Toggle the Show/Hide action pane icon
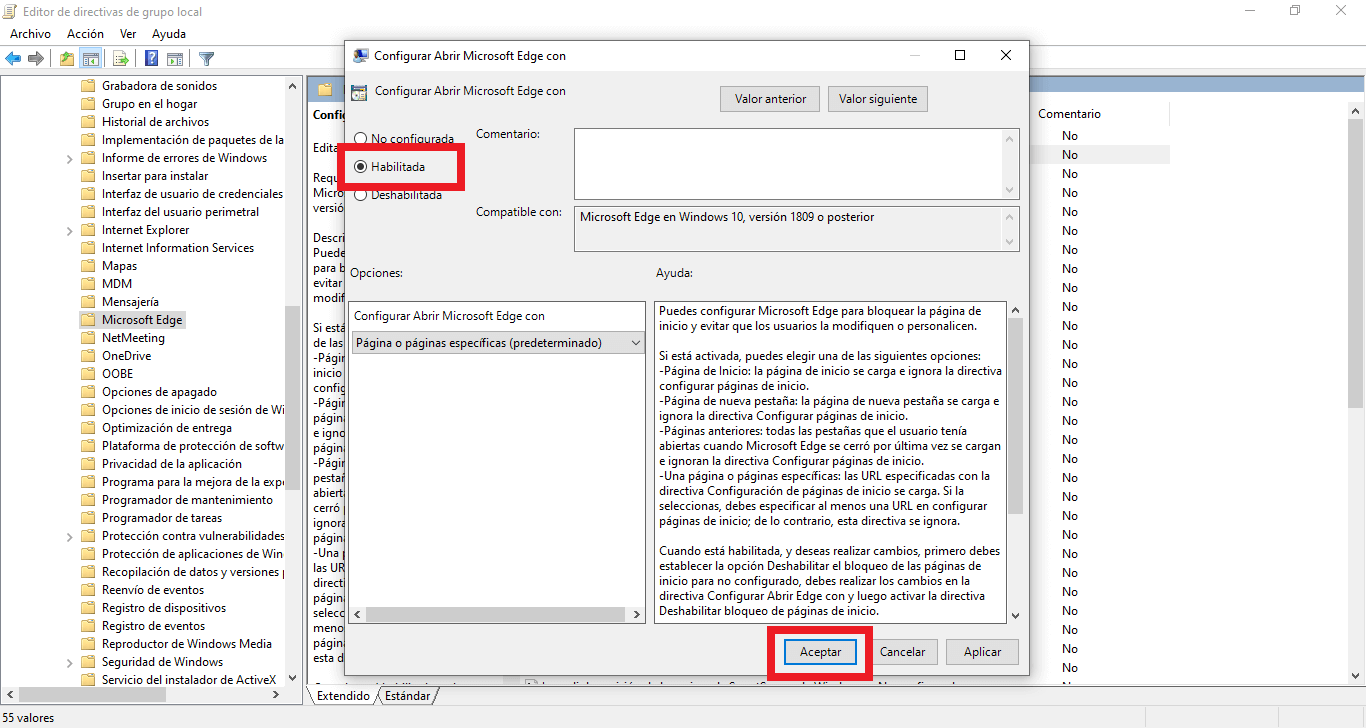 click(174, 58)
